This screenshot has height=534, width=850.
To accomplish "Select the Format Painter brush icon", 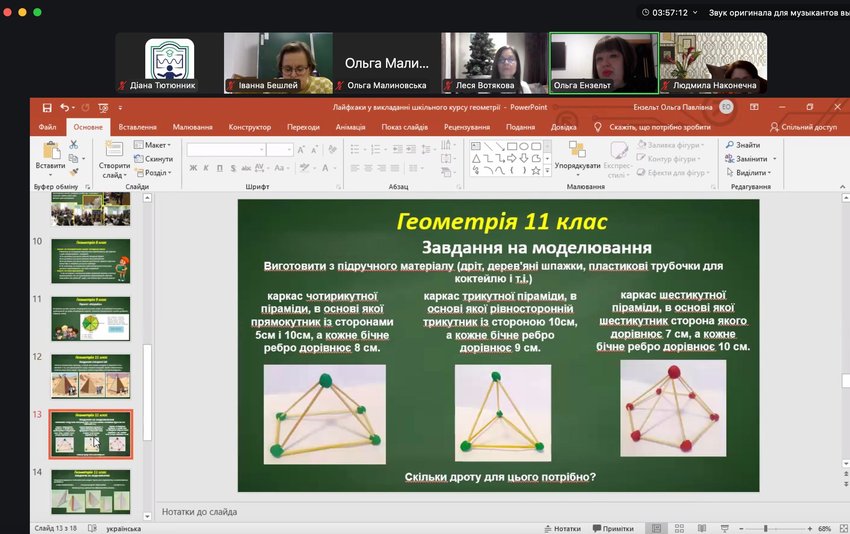I will pos(74,172).
